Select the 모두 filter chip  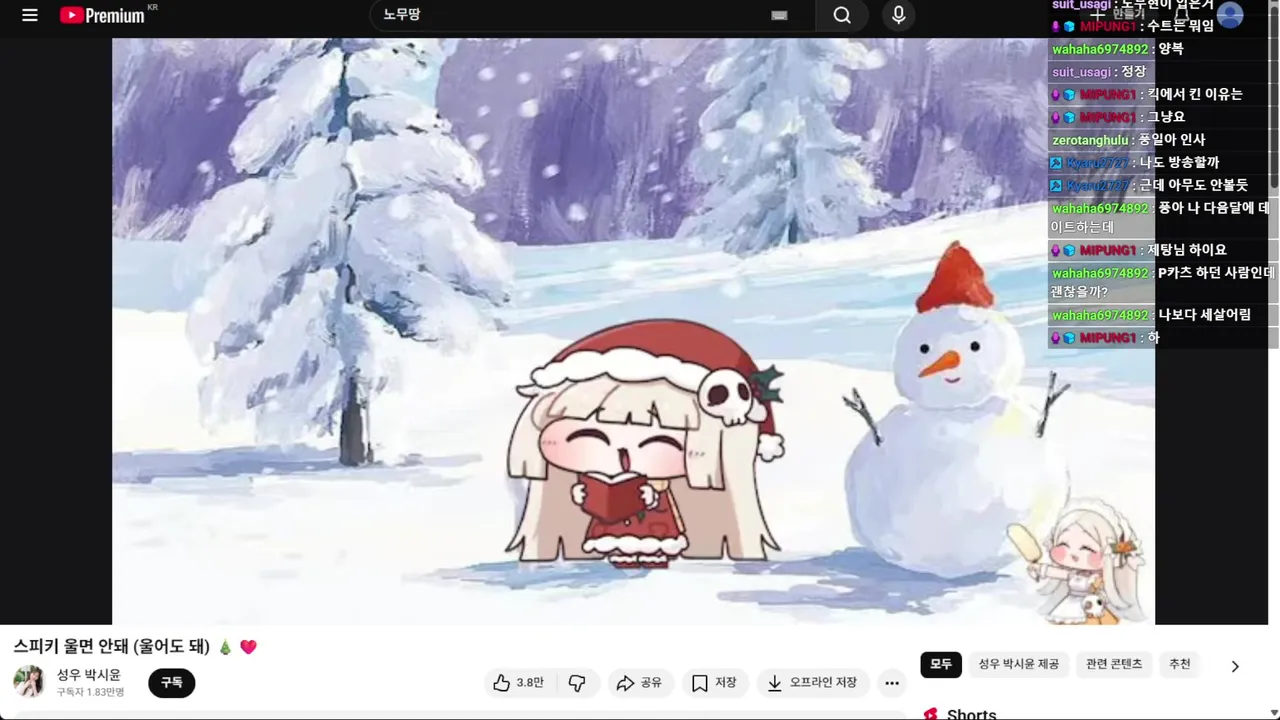(941, 665)
